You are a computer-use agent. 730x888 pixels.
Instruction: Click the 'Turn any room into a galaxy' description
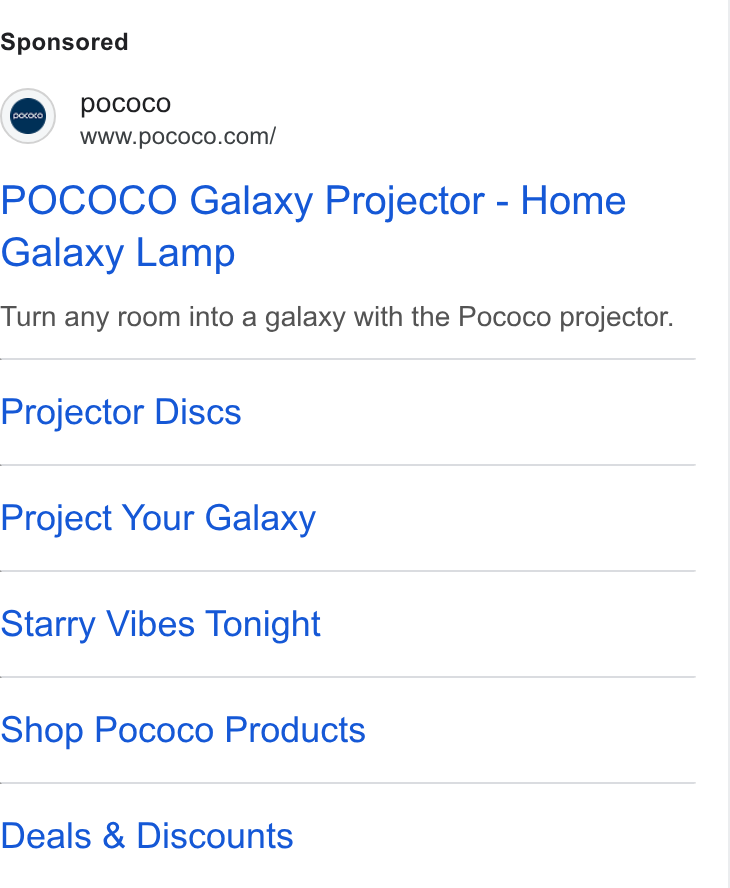[337, 317]
